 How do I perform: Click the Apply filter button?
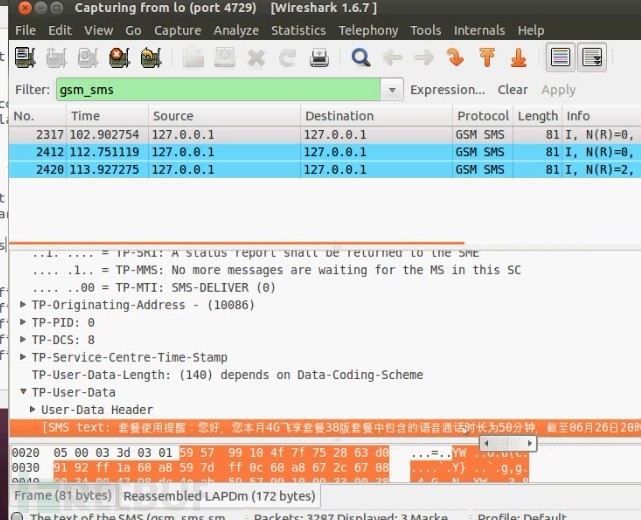point(558,90)
